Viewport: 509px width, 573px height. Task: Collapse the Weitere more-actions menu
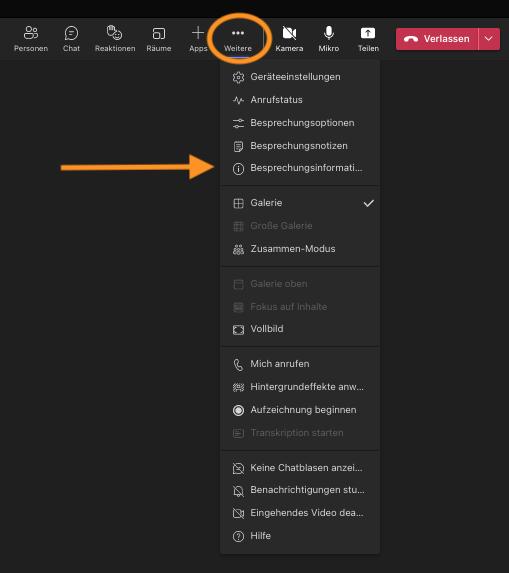point(238,38)
